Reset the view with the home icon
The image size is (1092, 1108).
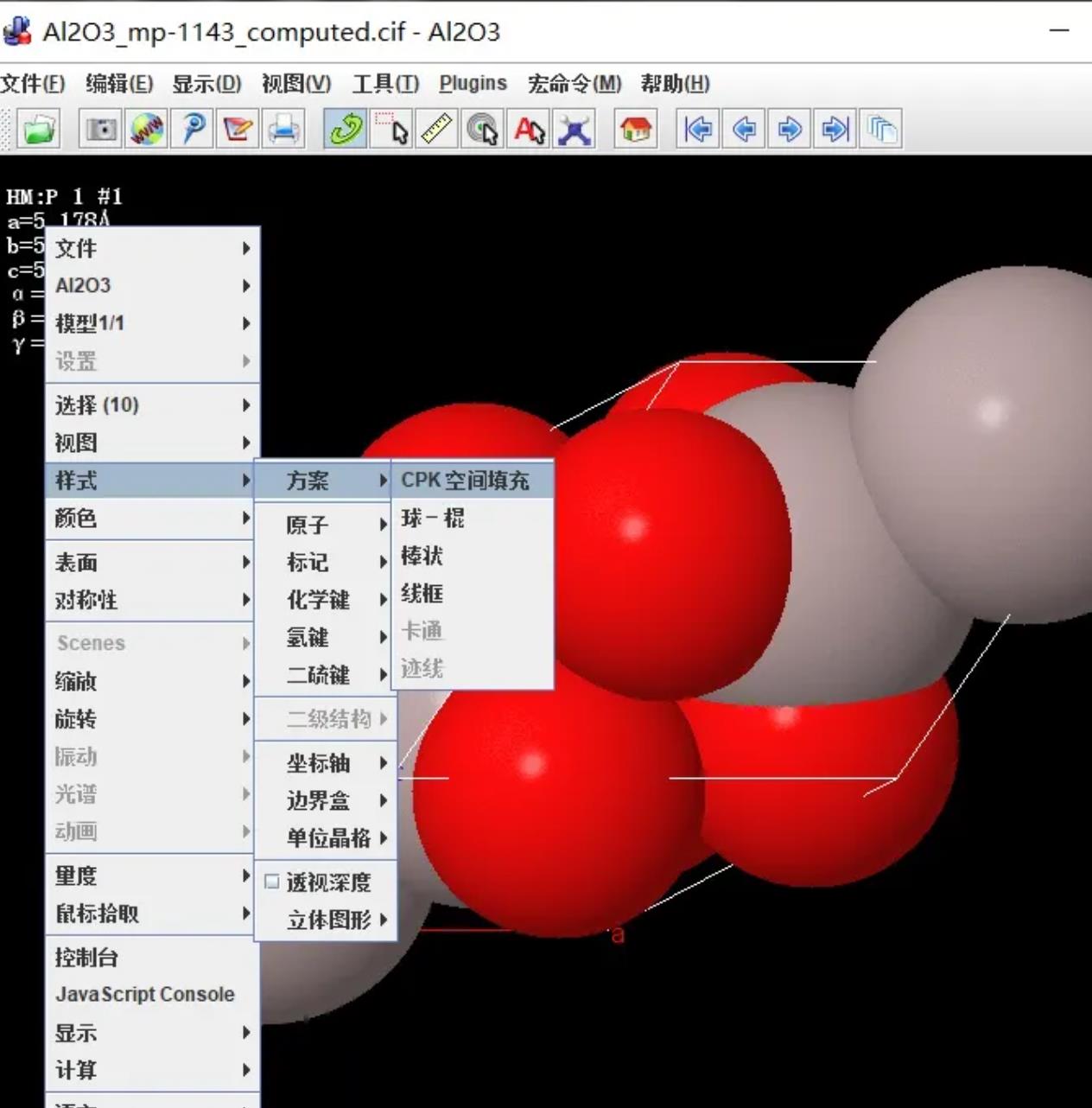click(635, 130)
